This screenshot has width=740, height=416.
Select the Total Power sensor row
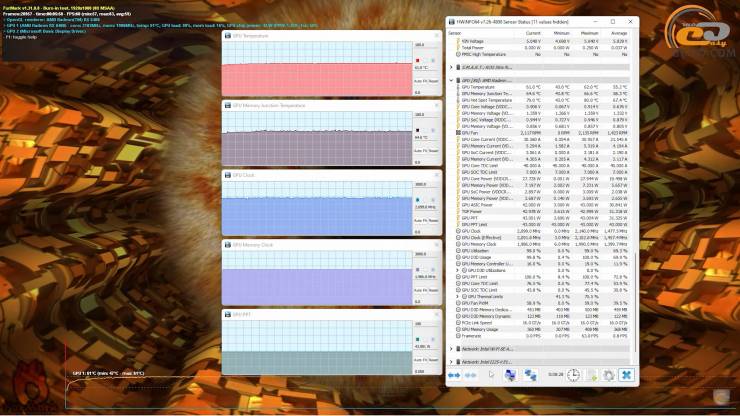pos(542,48)
